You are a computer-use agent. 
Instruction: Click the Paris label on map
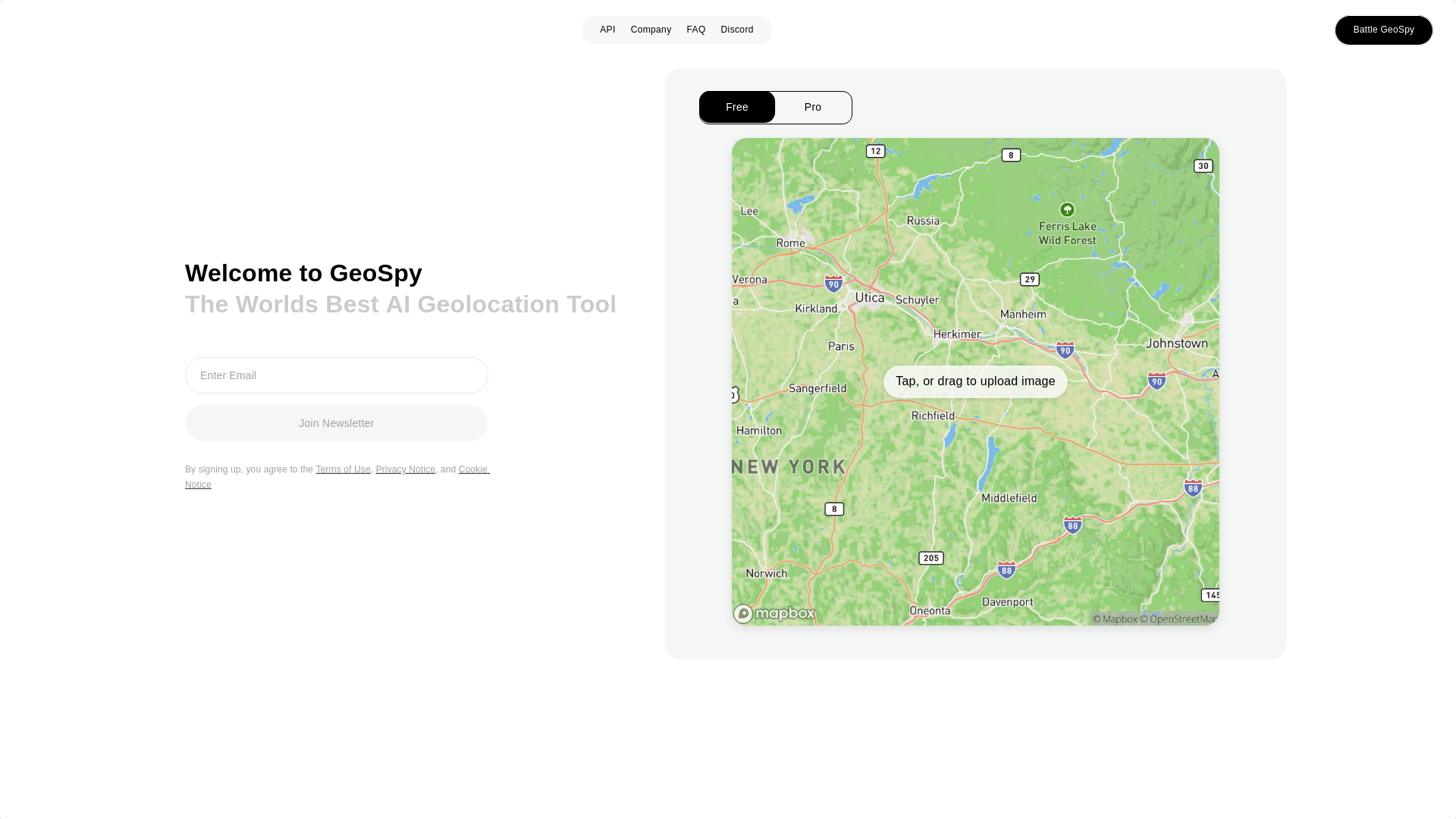(x=841, y=346)
